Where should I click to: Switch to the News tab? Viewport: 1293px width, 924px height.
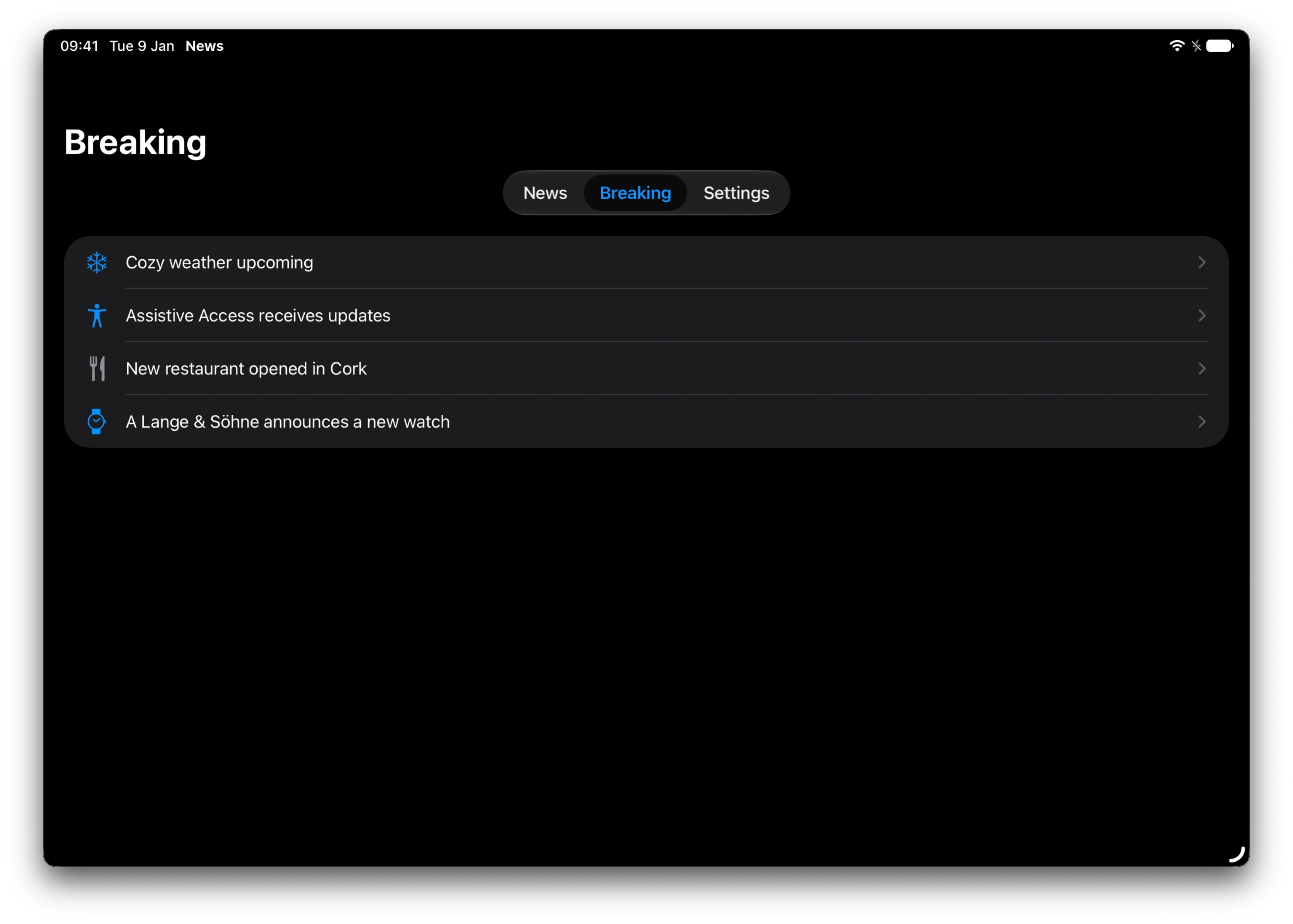(x=545, y=193)
